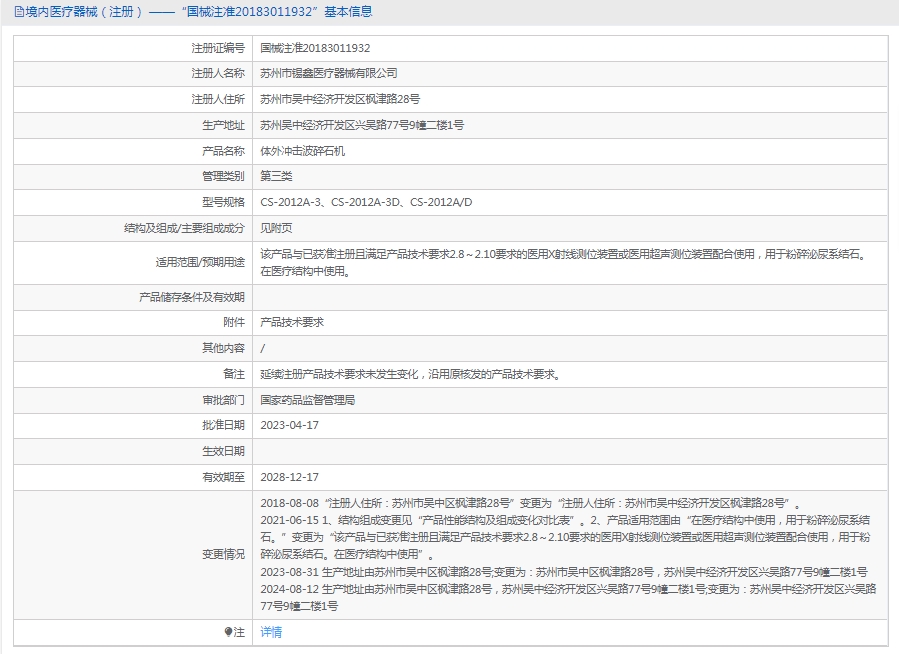Select registrant name 苏州市锡鑫医疗器械有限公司
899x654 pixels.
329,73
